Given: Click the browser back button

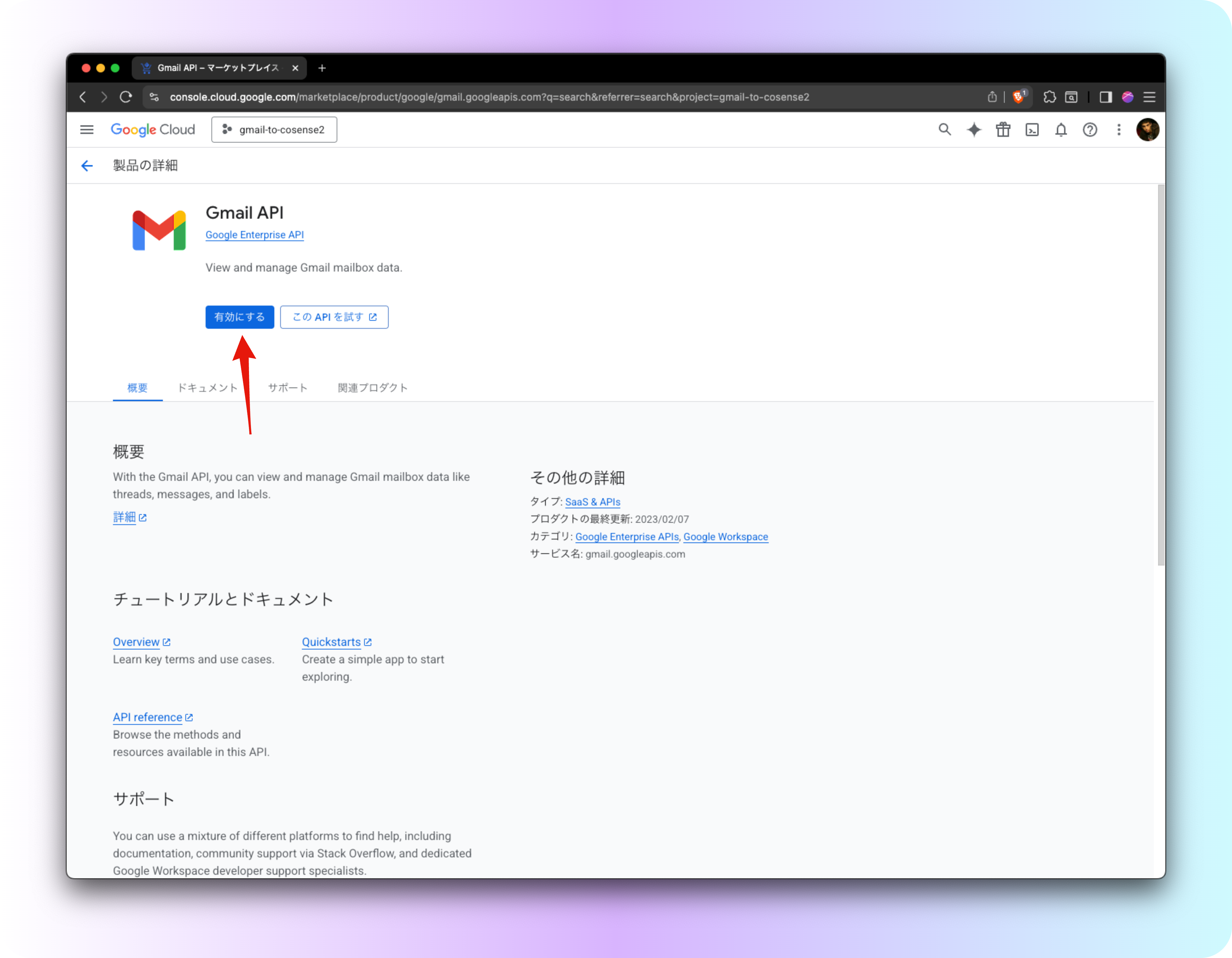Looking at the screenshot, I should click(83, 97).
